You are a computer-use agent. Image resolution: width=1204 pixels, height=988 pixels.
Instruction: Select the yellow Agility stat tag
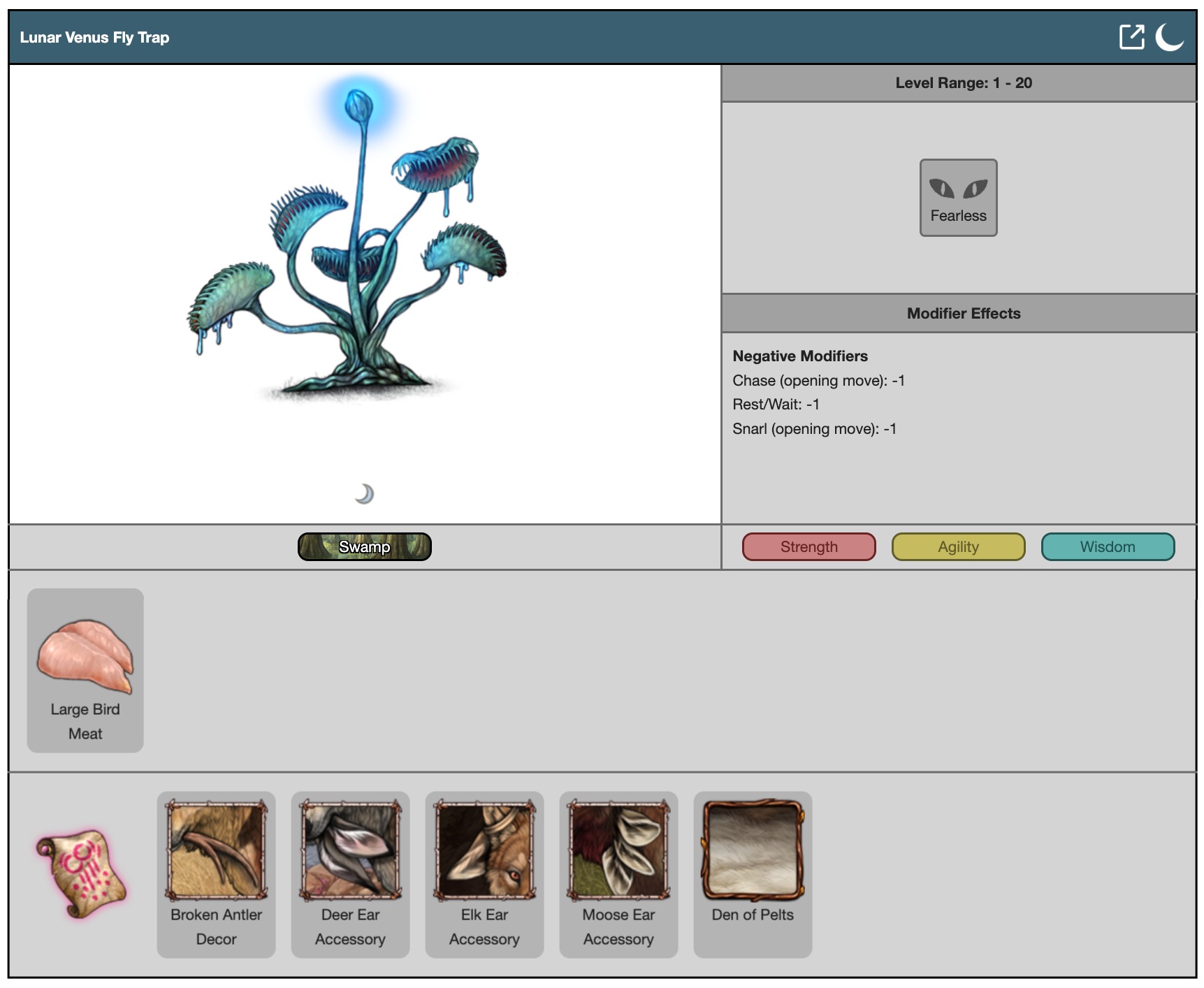point(958,546)
